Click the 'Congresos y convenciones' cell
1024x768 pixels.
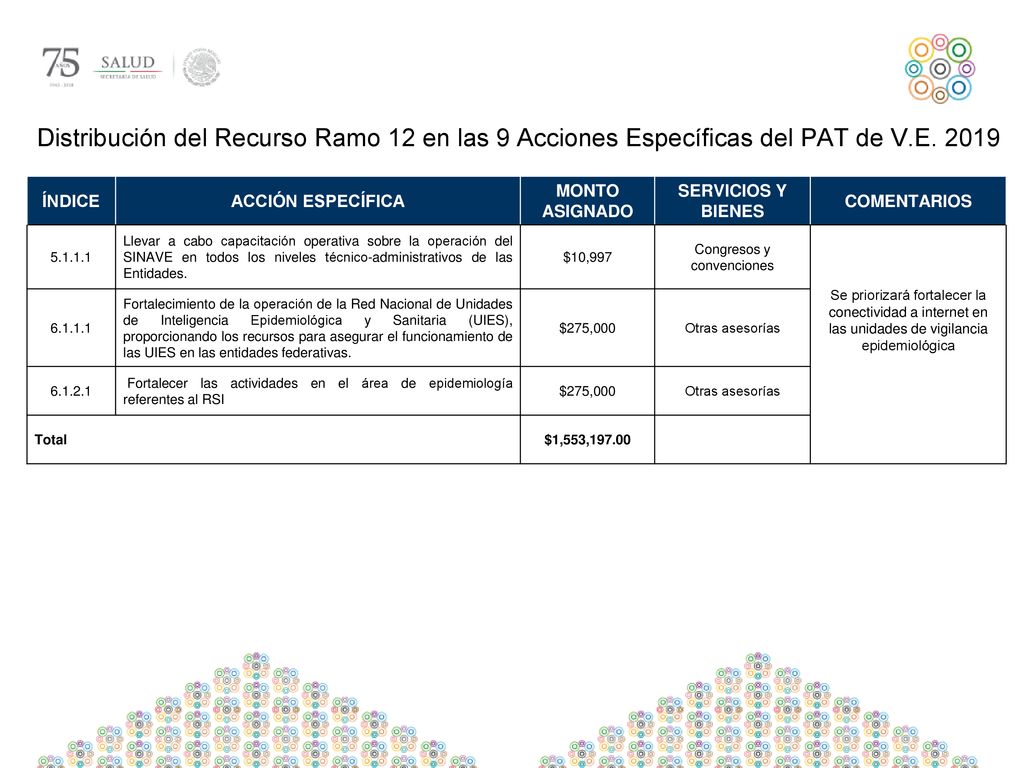coord(732,257)
